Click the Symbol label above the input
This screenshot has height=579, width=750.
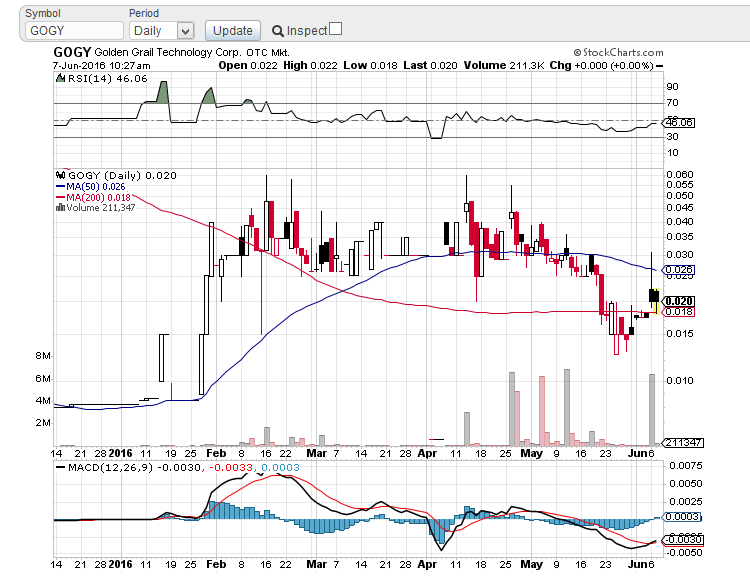(x=43, y=13)
